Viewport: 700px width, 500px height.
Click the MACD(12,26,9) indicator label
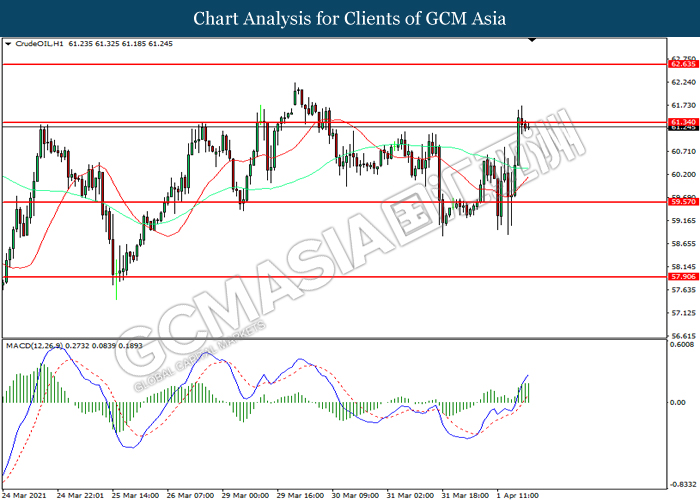click(x=34, y=346)
